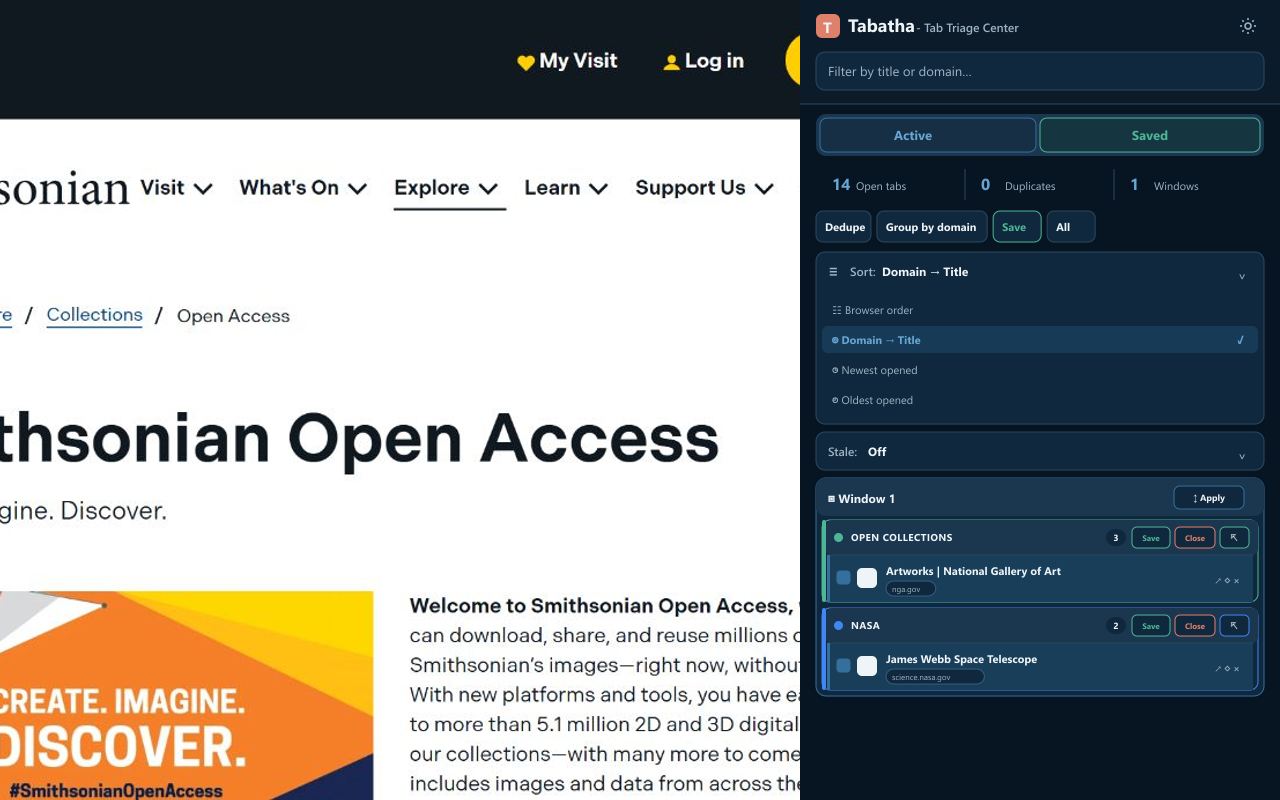The image size is (1280, 800).
Task: Click the Window 1 icon
Action: [831, 499]
